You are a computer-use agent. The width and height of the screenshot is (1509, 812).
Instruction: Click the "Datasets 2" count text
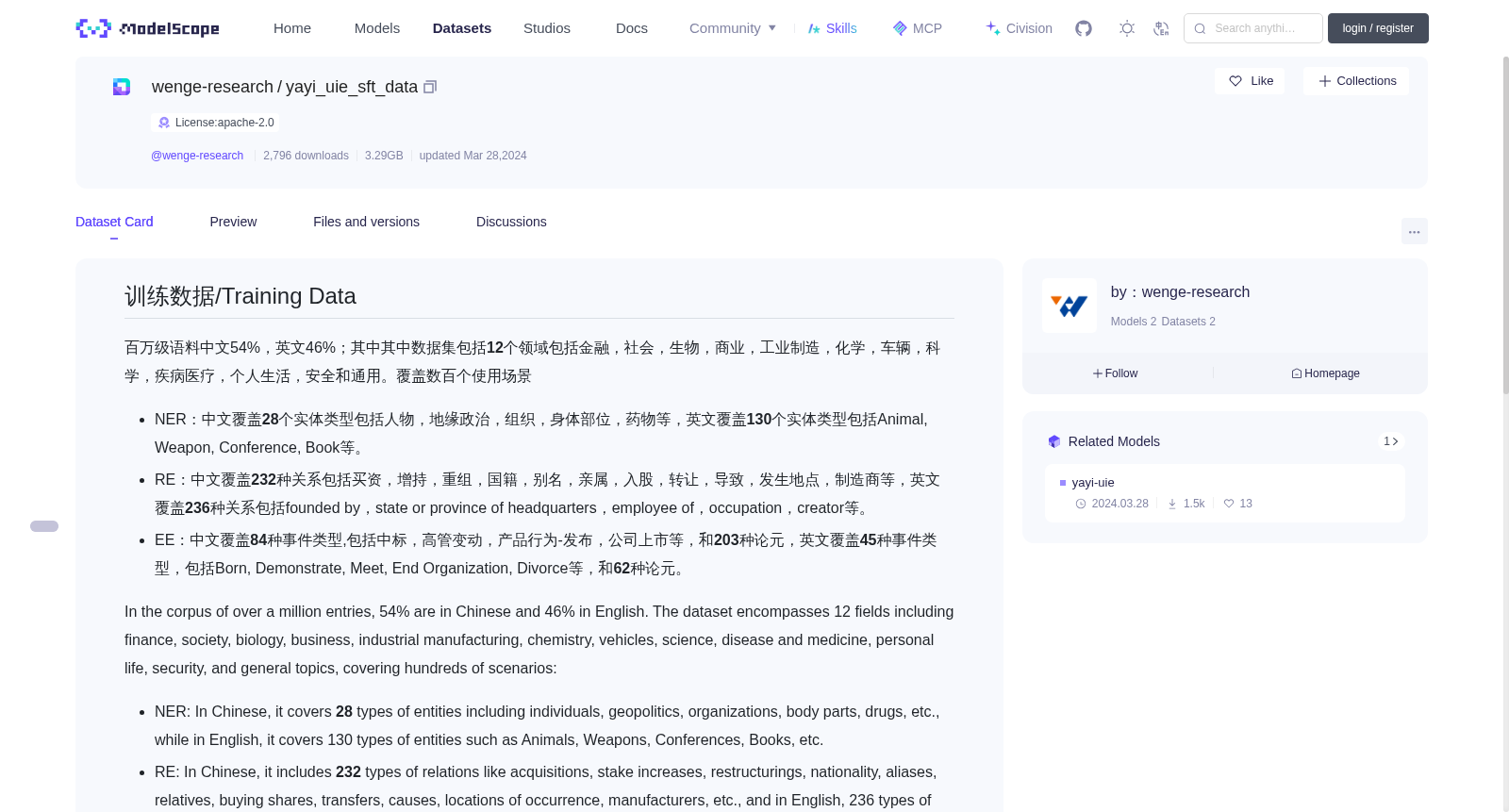1188,322
